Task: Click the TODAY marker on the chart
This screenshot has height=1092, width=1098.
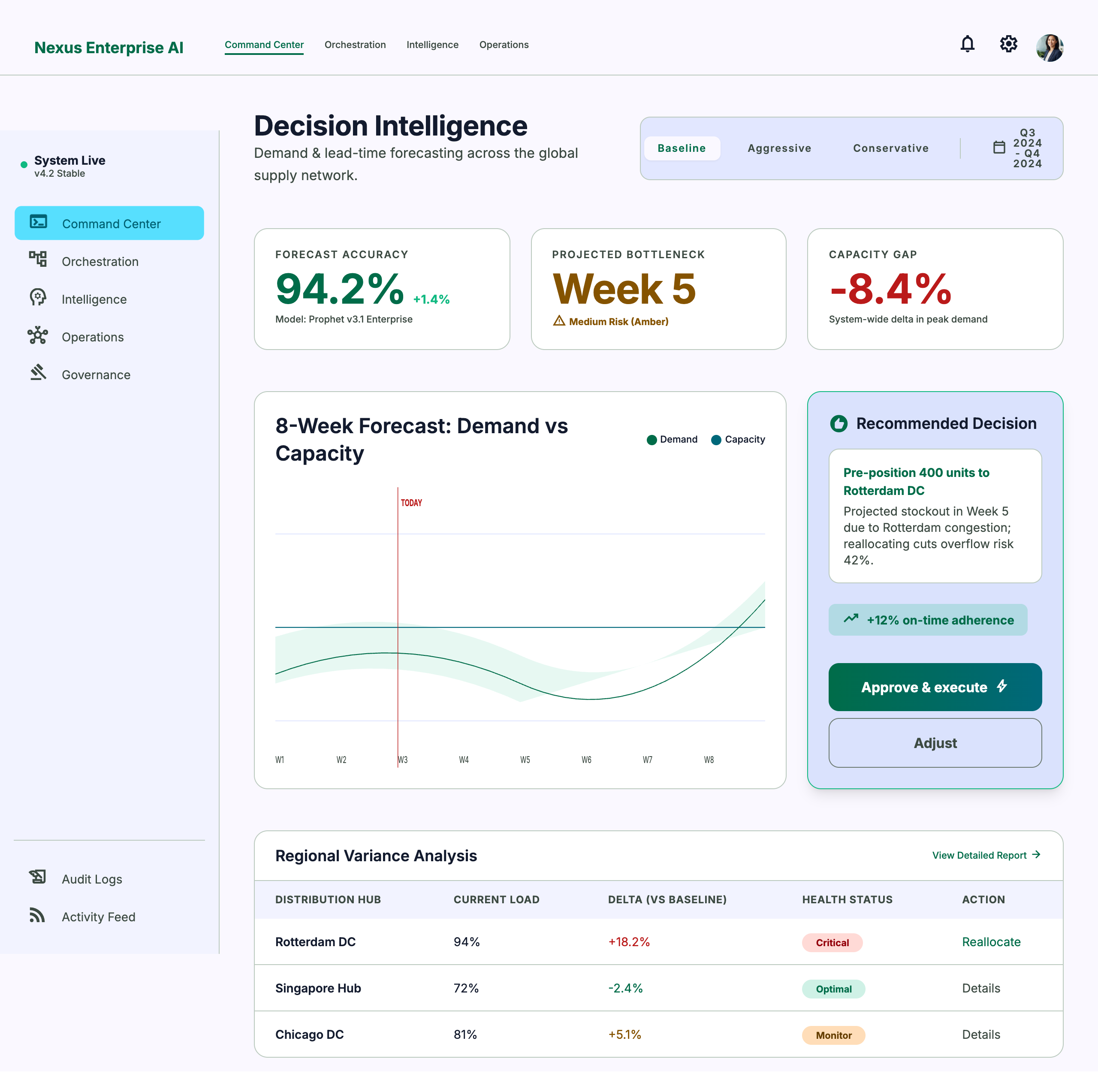Action: 411,503
